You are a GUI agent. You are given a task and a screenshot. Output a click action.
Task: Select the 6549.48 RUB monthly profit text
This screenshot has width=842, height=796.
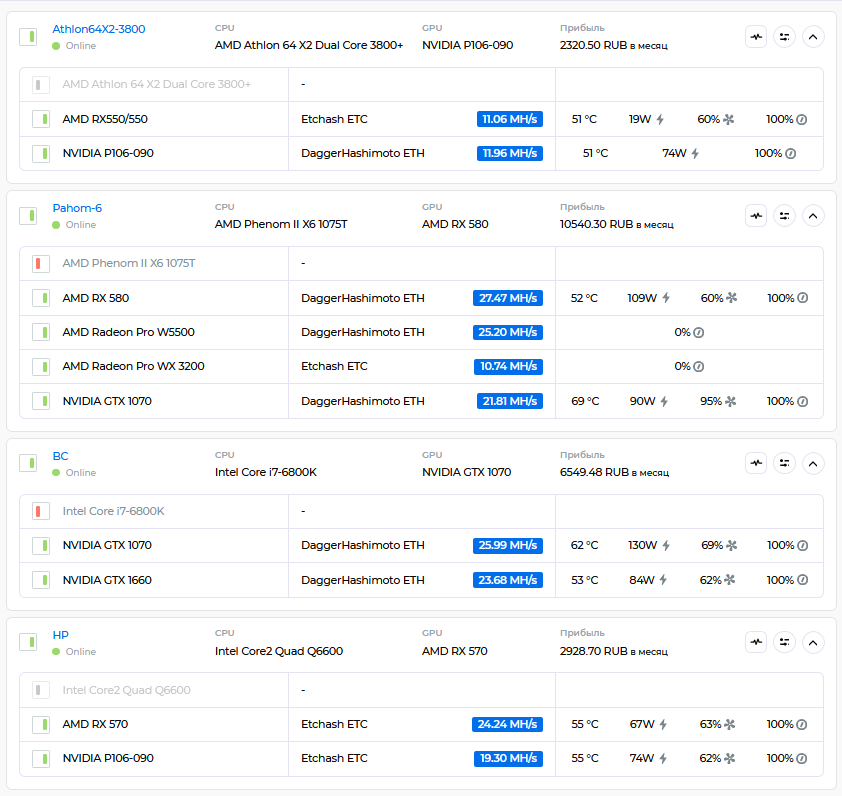click(x=614, y=473)
